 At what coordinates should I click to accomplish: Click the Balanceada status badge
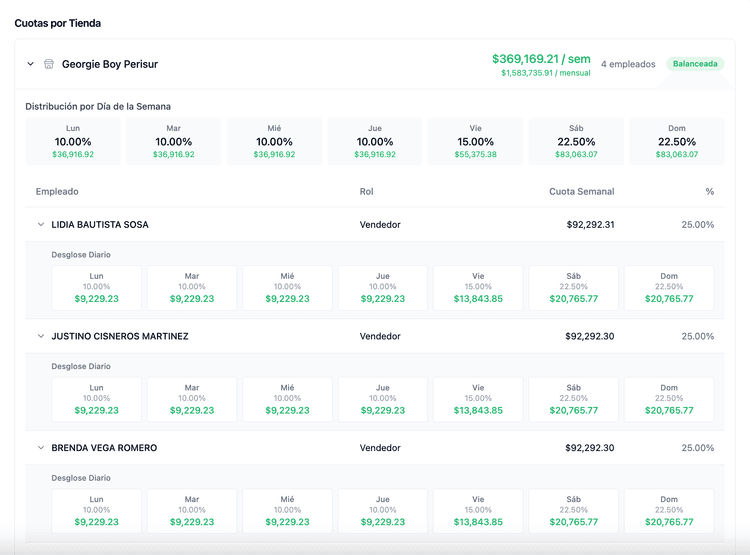pos(695,64)
